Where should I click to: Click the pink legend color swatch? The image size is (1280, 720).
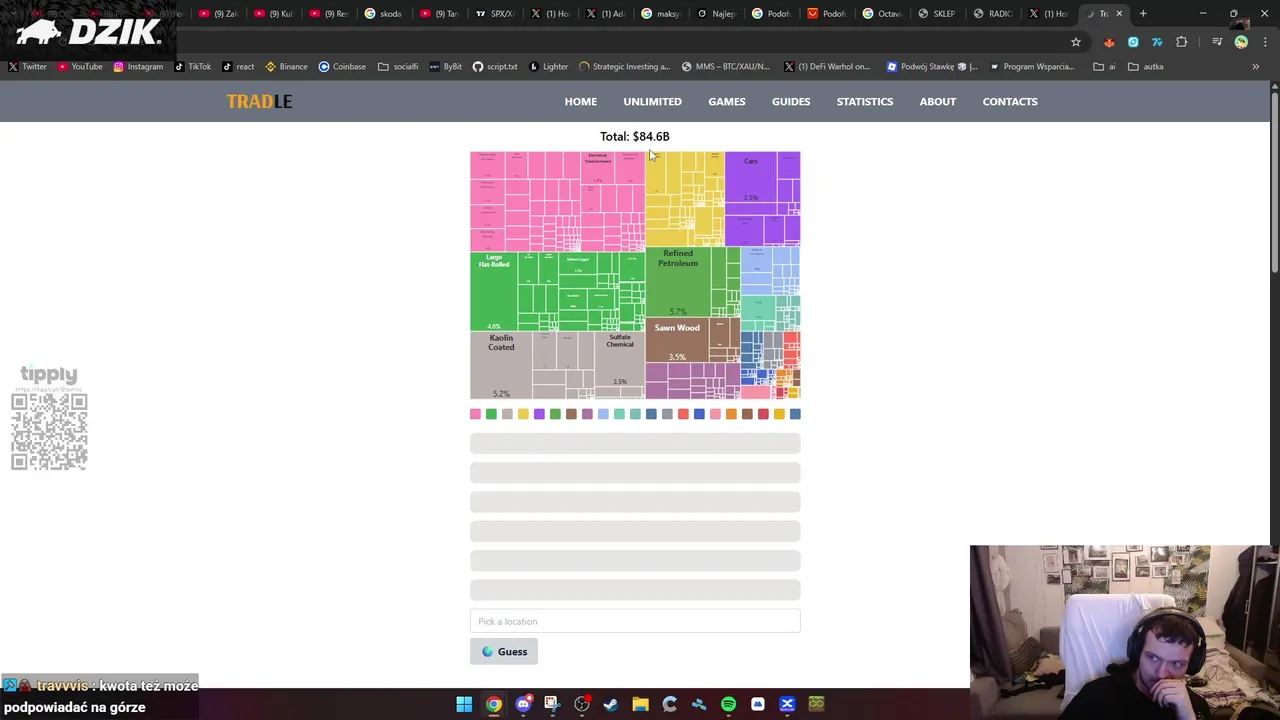(475, 414)
